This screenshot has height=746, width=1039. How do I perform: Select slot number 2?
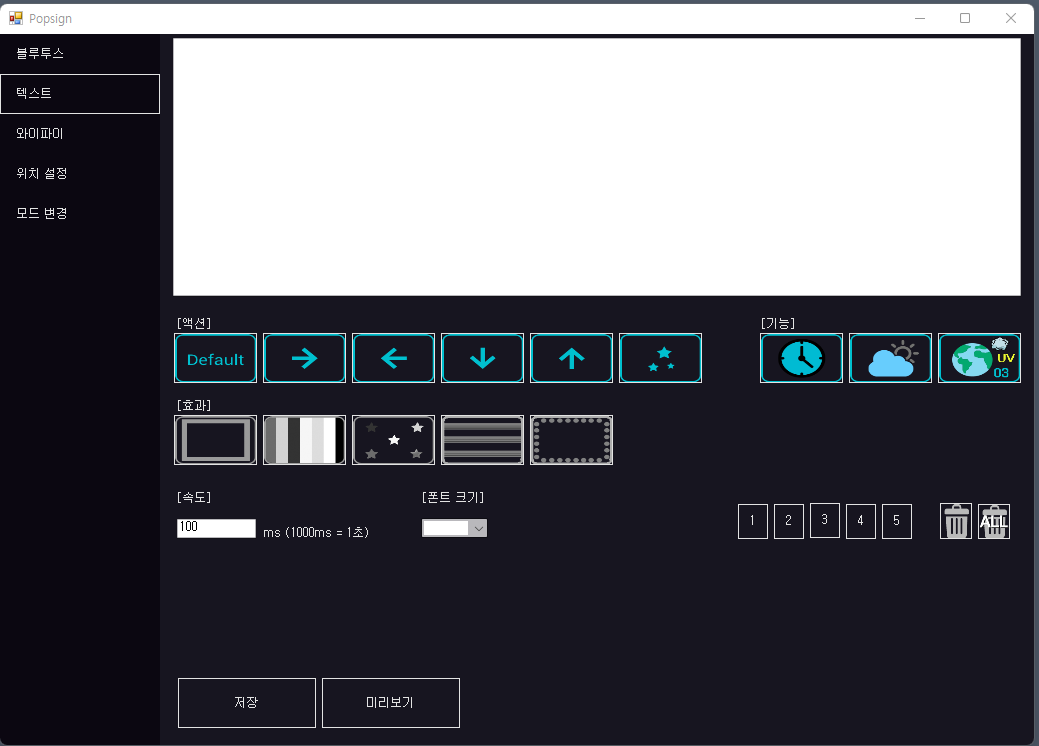(789, 521)
